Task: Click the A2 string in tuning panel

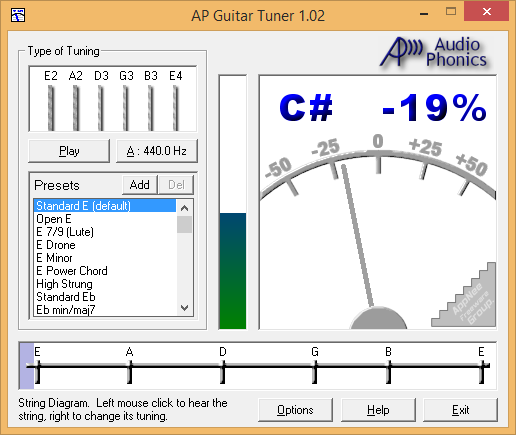Action: pyautogui.click(x=76, y=107)
